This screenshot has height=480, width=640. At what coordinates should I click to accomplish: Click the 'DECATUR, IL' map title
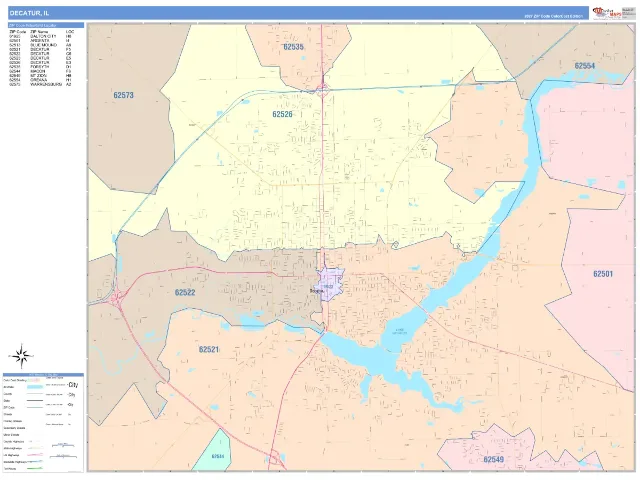click(29, 13)
